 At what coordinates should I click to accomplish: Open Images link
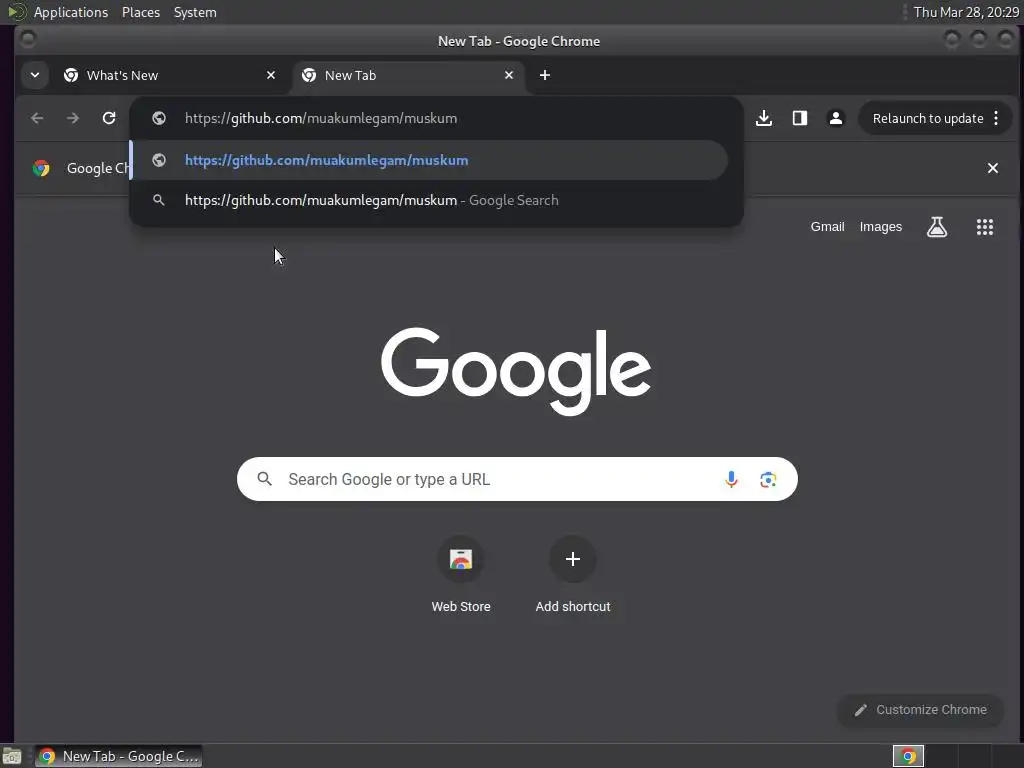pyautogui.click(x=881, y=227)
